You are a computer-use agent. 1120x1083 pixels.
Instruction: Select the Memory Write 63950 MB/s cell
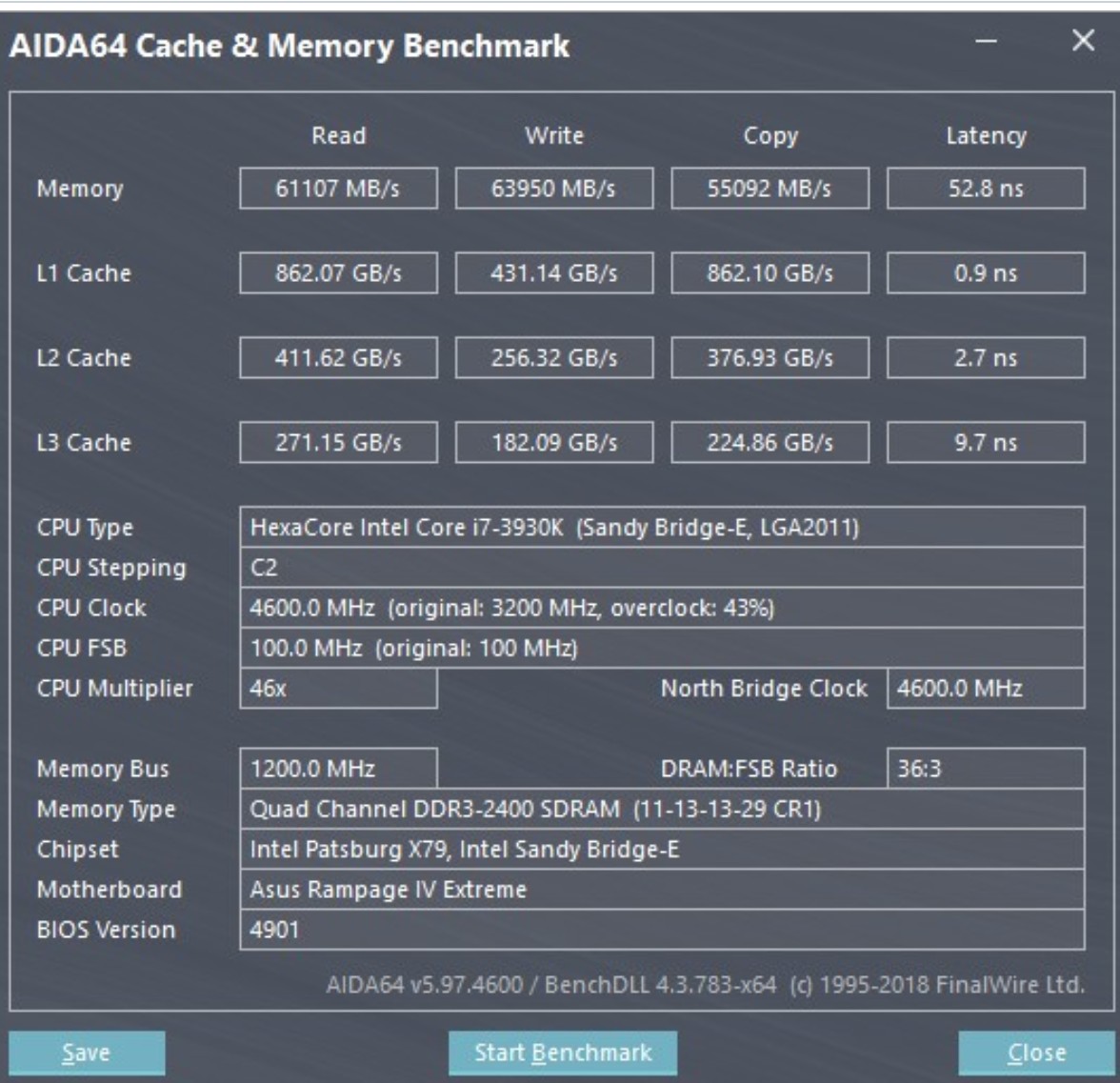(x=554, y=189)
